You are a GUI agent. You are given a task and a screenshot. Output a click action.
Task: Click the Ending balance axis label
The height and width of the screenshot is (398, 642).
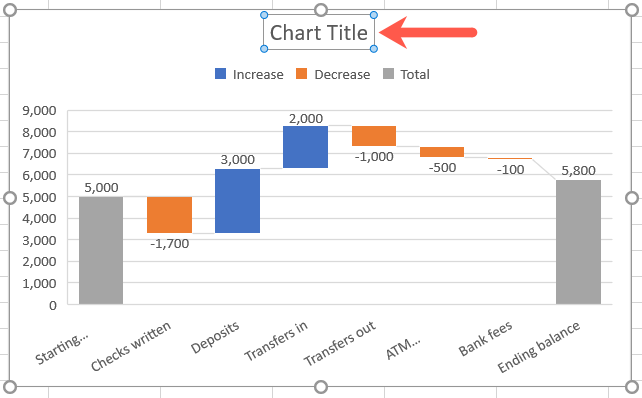(x=539, y=347)
